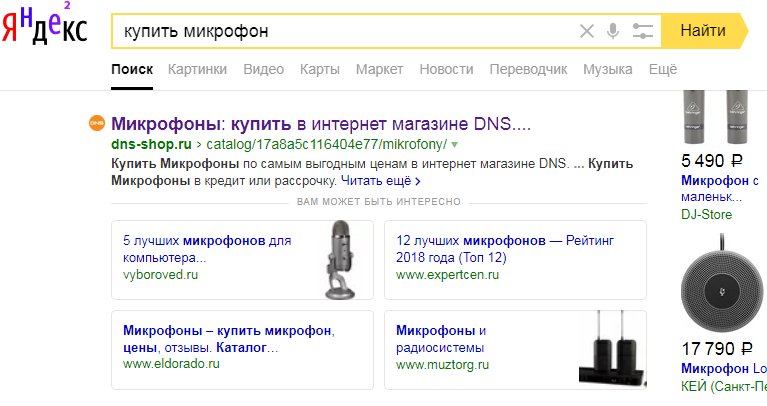Activate voice search microphone icon
767x406 pixels.
coord(612,31)
